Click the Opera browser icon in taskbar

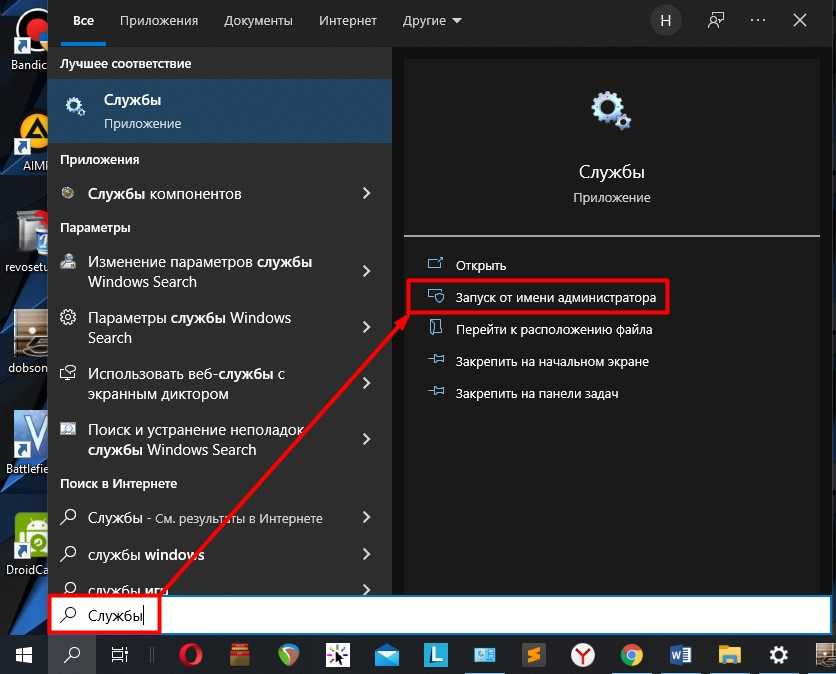(x=191, y=655)
